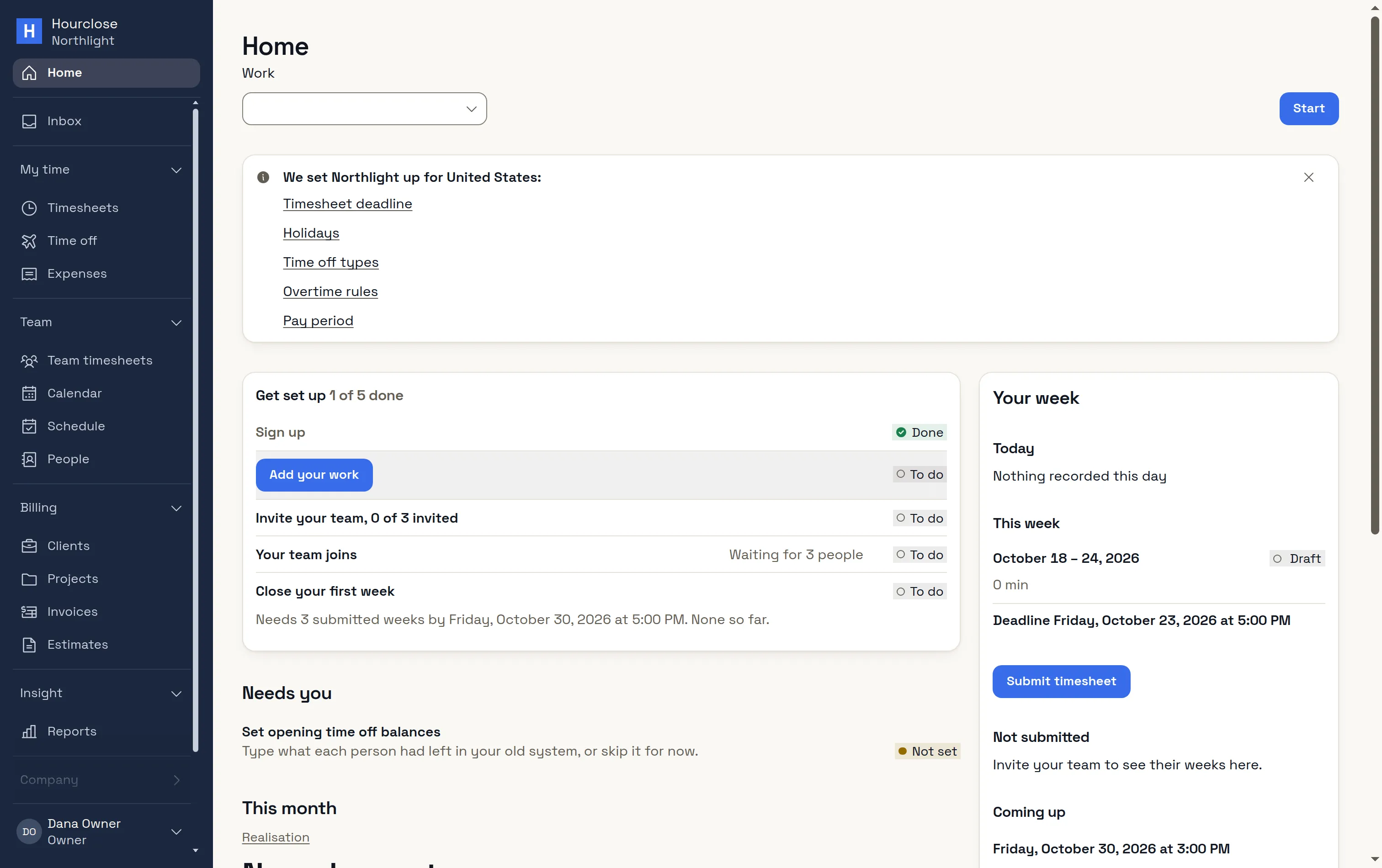Click the Team timesheets people icon
This screenshot has width=1382, height=868.
click(29, 360)
